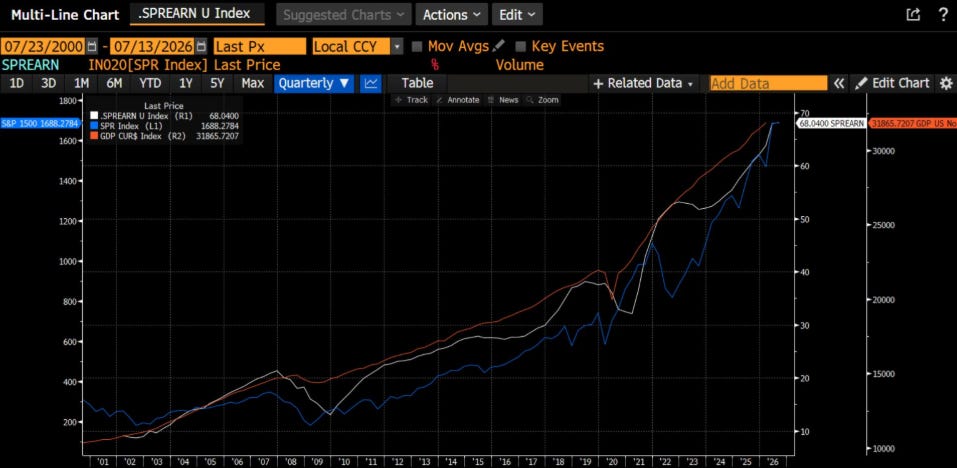Select the line chart type icon

click(x=370, y=83)
